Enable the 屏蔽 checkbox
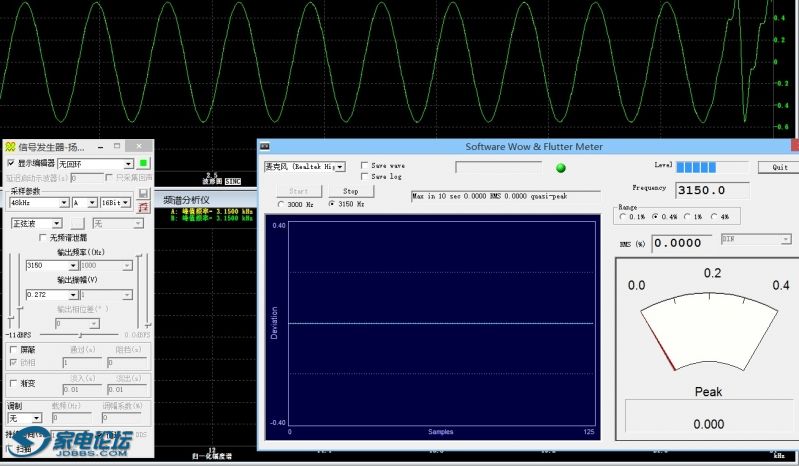Image resolution: width=799 pixels, height=466 pixels. coord(14,349)
